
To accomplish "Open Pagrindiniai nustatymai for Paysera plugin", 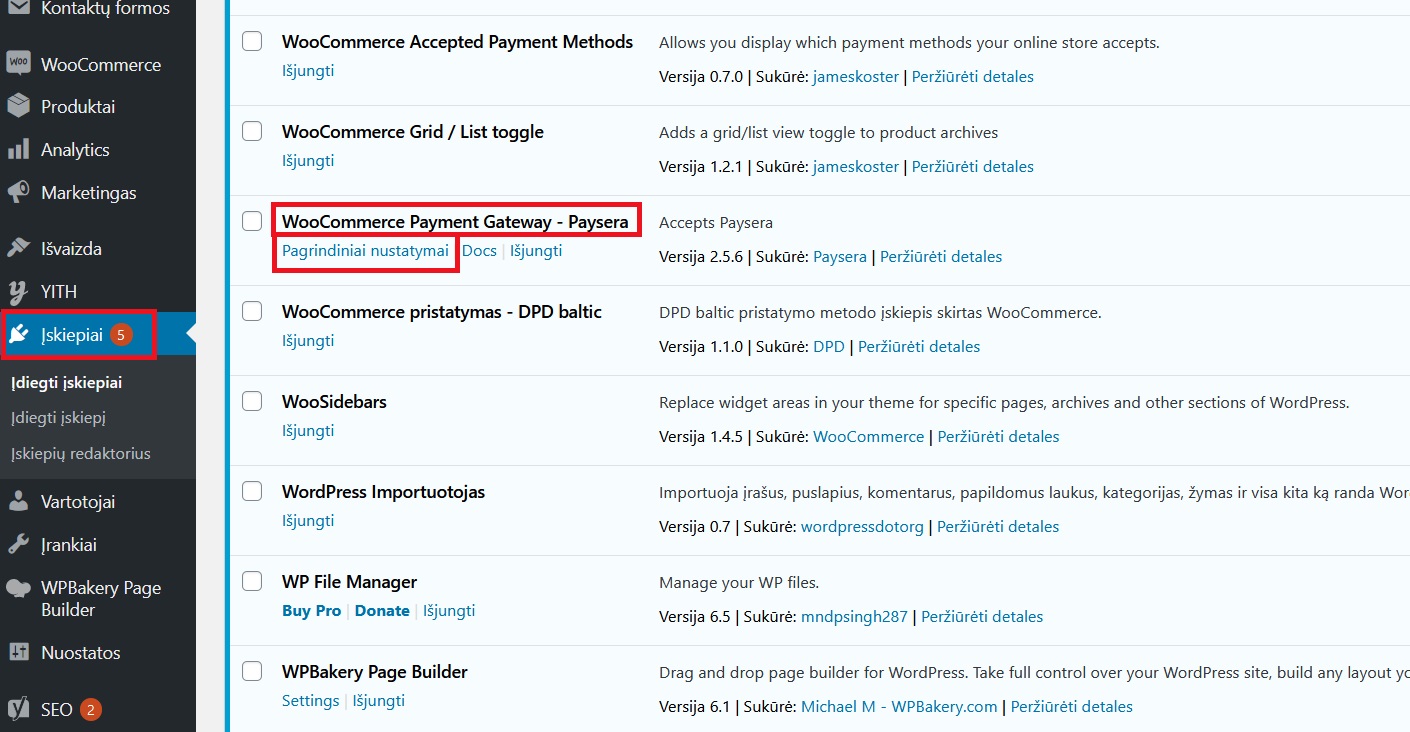I will 365,251.
